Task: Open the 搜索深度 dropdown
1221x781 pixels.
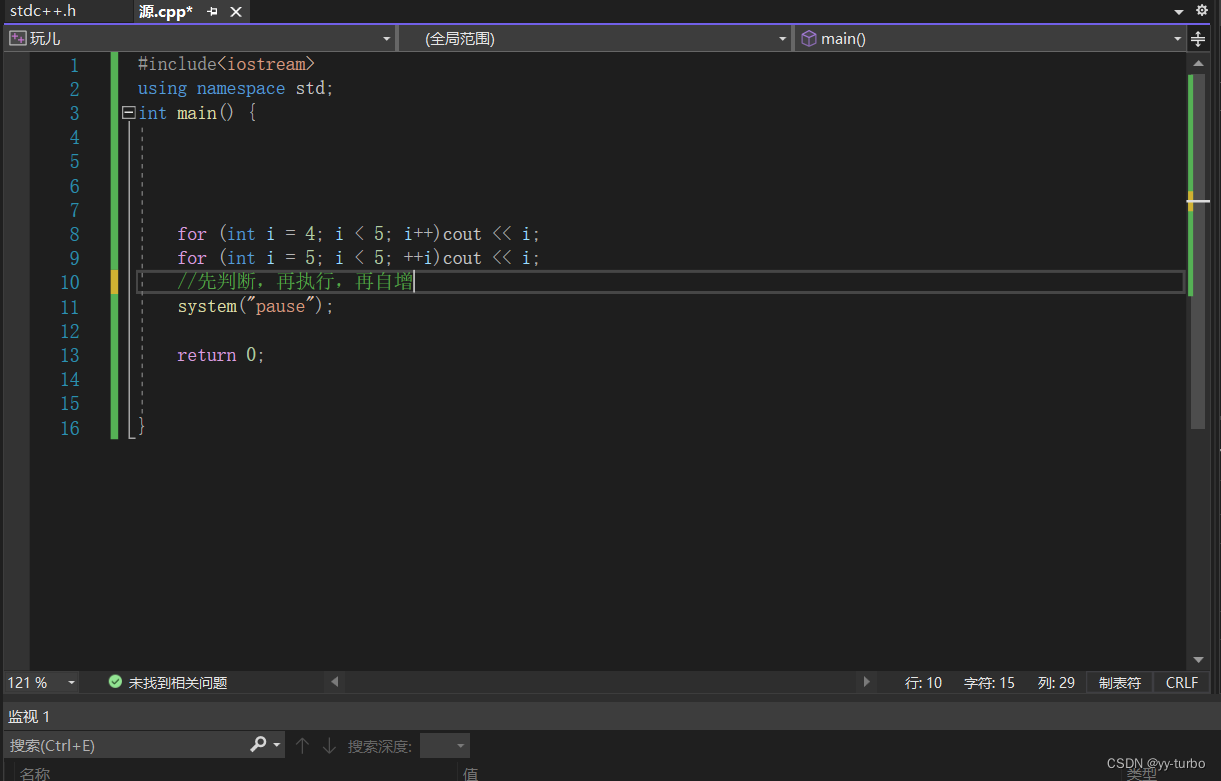Action: tap(445, 746)
